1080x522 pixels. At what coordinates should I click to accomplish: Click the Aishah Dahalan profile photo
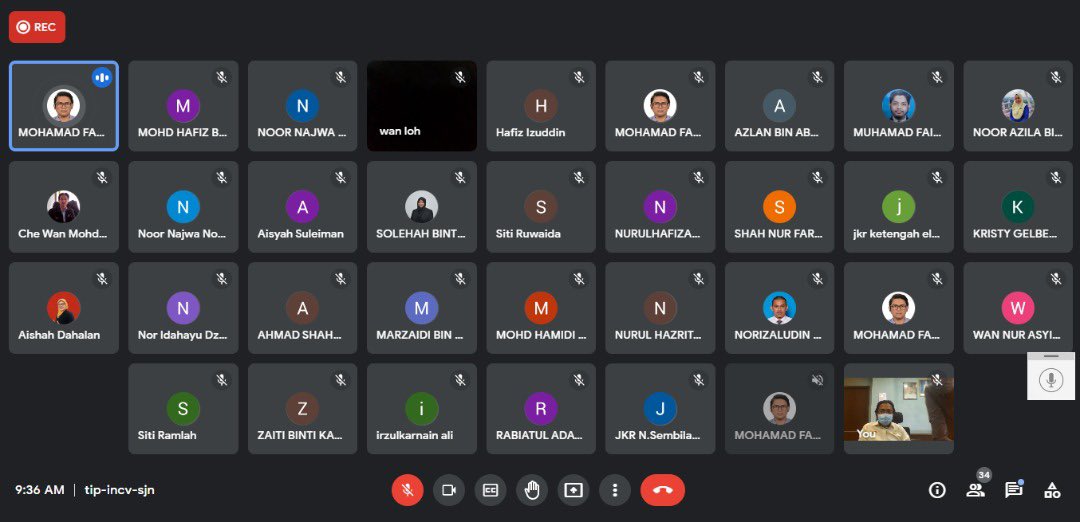pos(63,308)
